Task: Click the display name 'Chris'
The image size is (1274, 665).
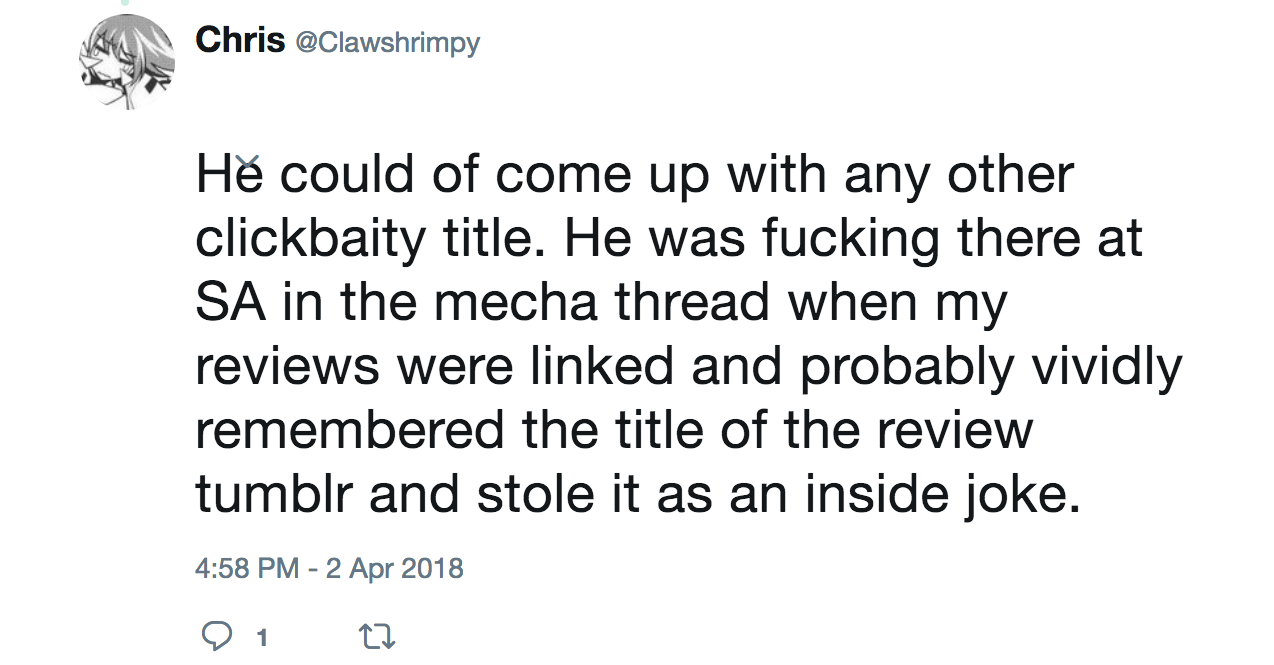Action: (x=239, y=40)
